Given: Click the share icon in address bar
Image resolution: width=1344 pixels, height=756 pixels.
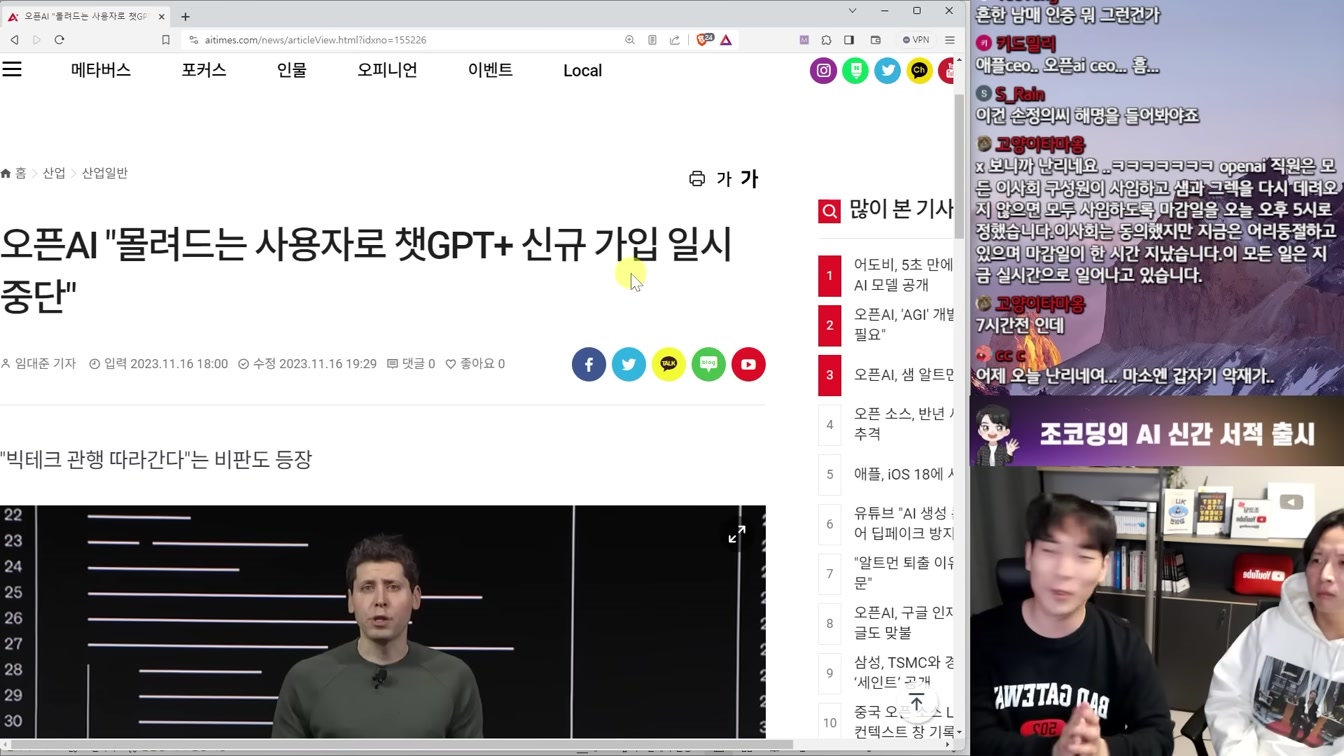Looking at the screenshot, I should click(x=675, y=40).
